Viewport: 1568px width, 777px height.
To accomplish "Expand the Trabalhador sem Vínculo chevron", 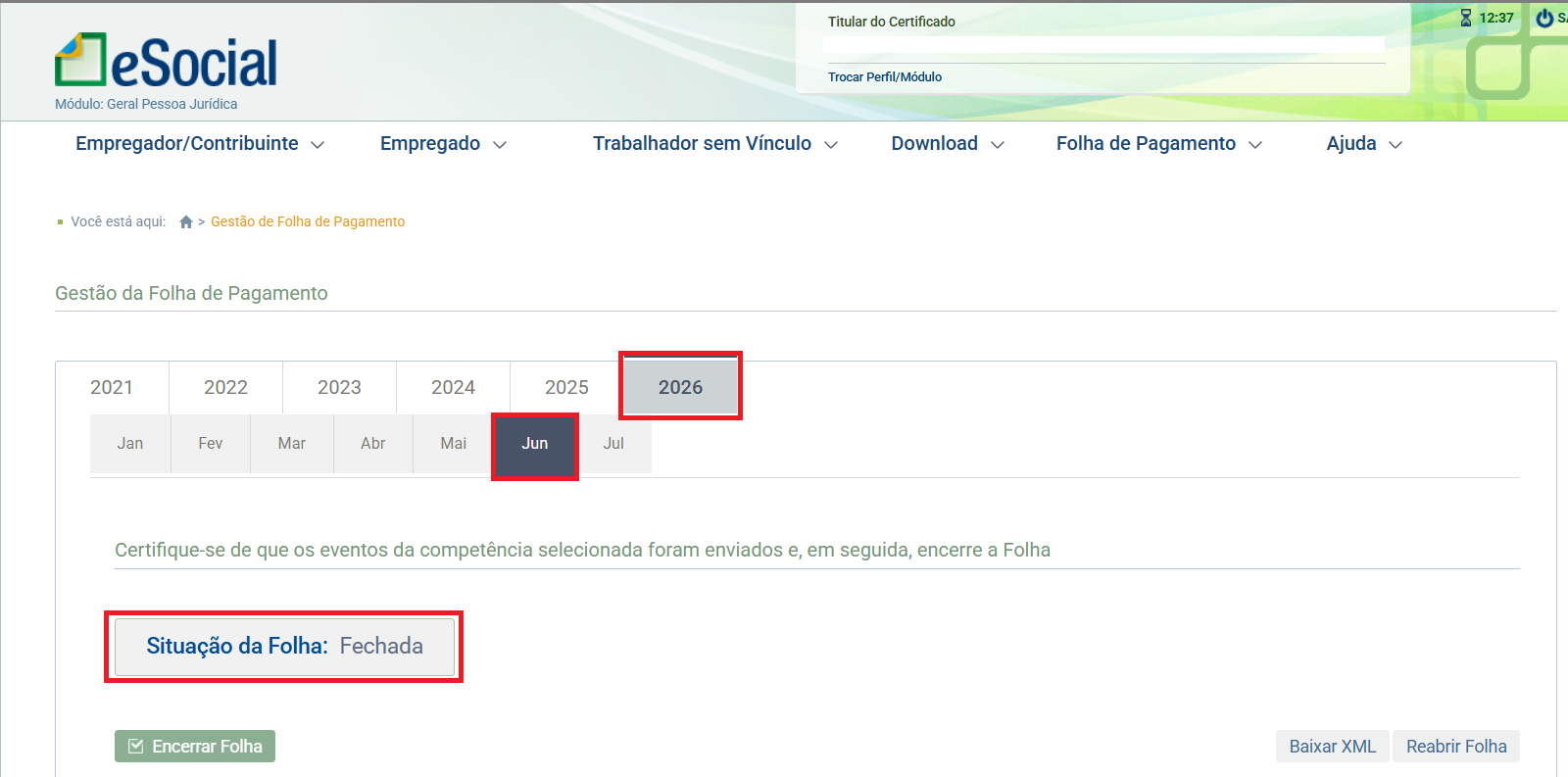I will click(x=831, y=145).
